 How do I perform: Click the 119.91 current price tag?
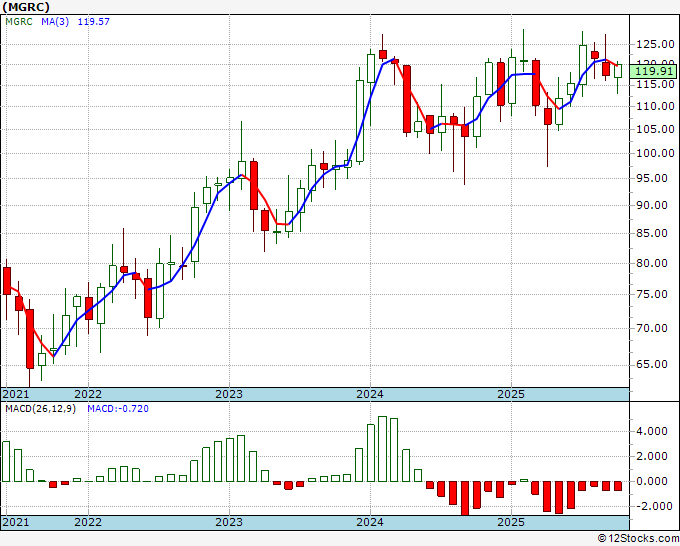(653, 72)
